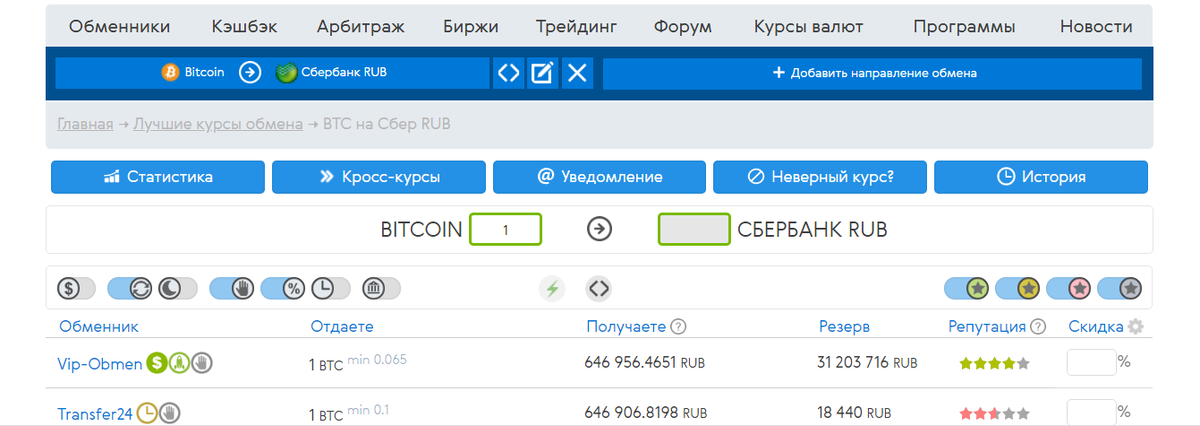Click the green dollar badge next to Vip-Obmen
This screenshot has height=426, width=1200.
click(x=156, y=363)
